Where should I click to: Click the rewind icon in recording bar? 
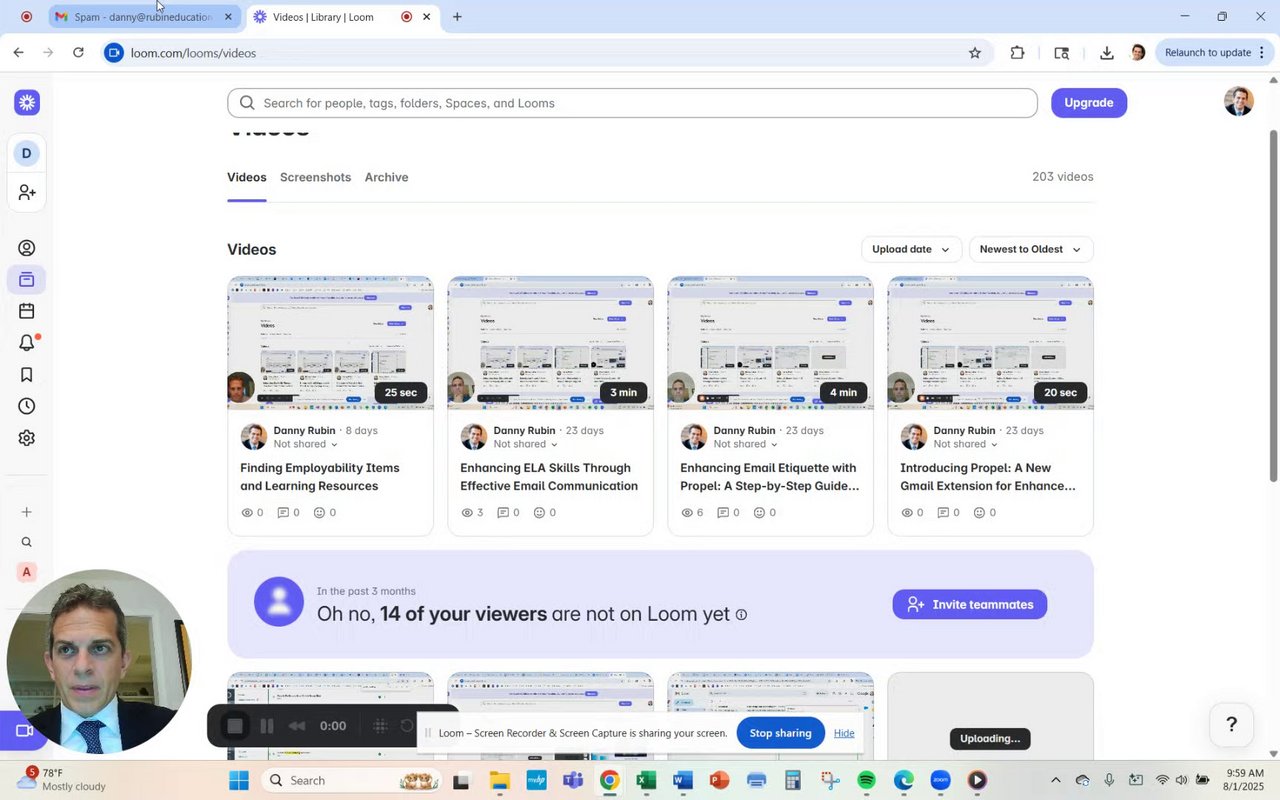(297, 726)
